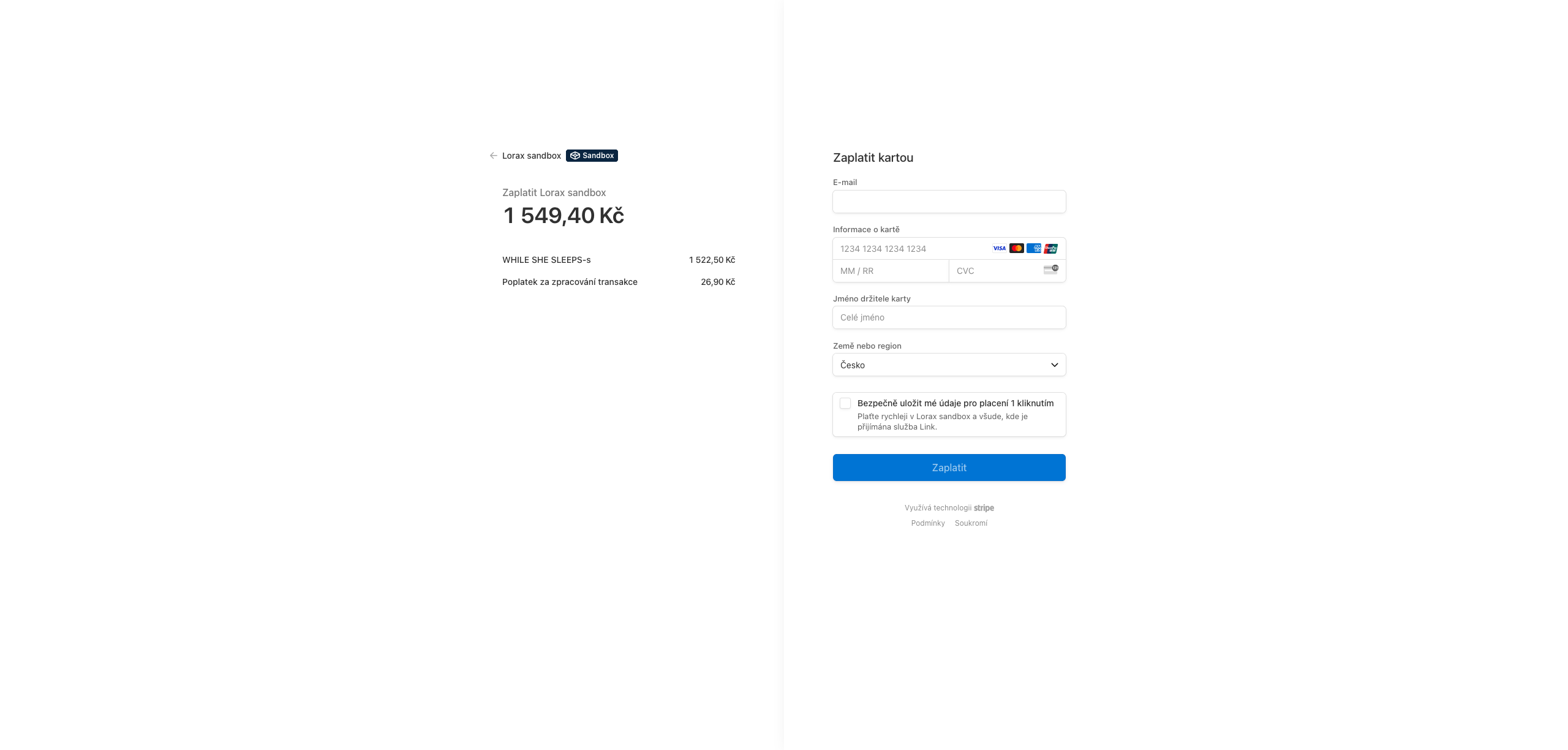1568x750 pixels.
Task: Click the American Express logo
Action: 1033,248
